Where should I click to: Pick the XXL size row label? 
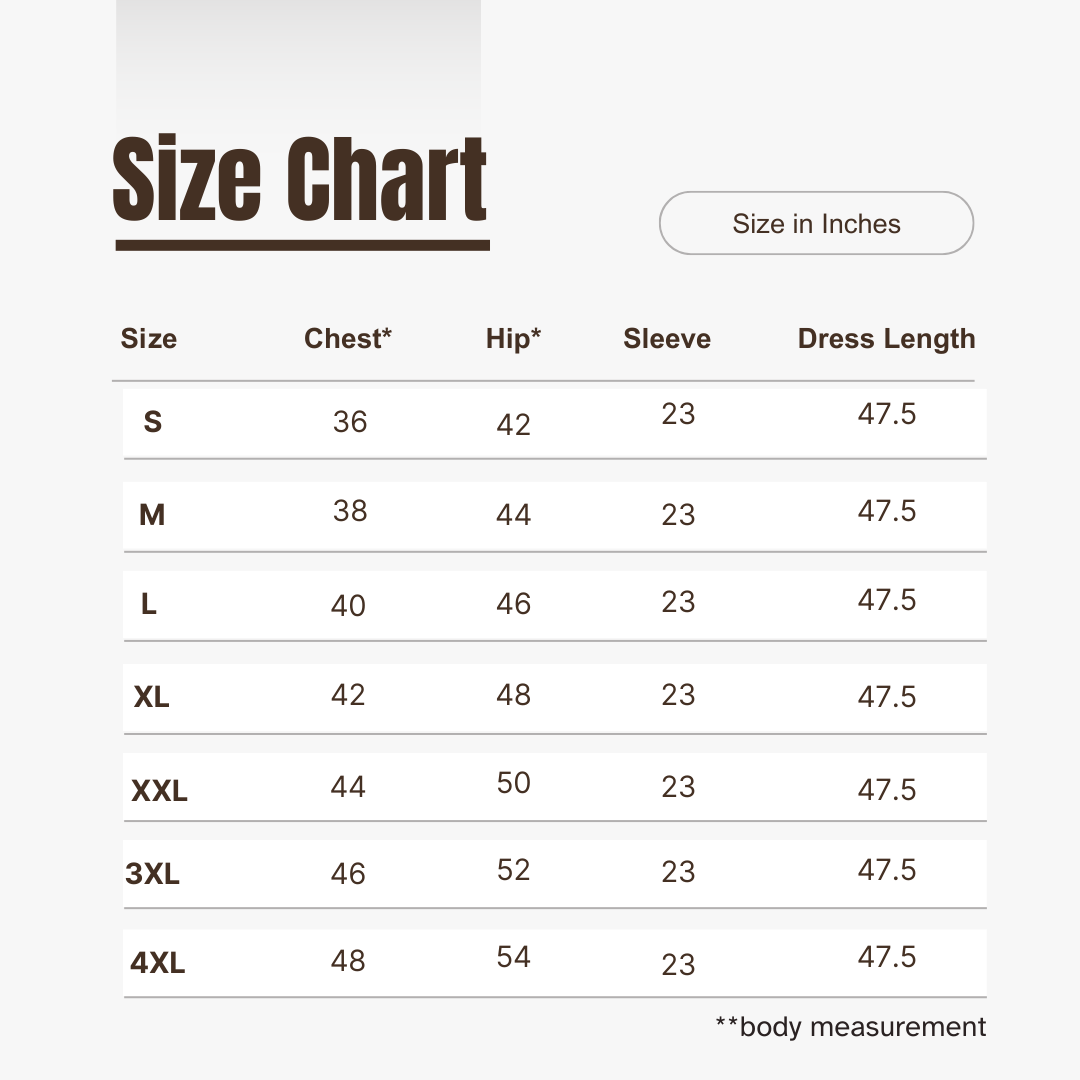(x=159, y=791)
